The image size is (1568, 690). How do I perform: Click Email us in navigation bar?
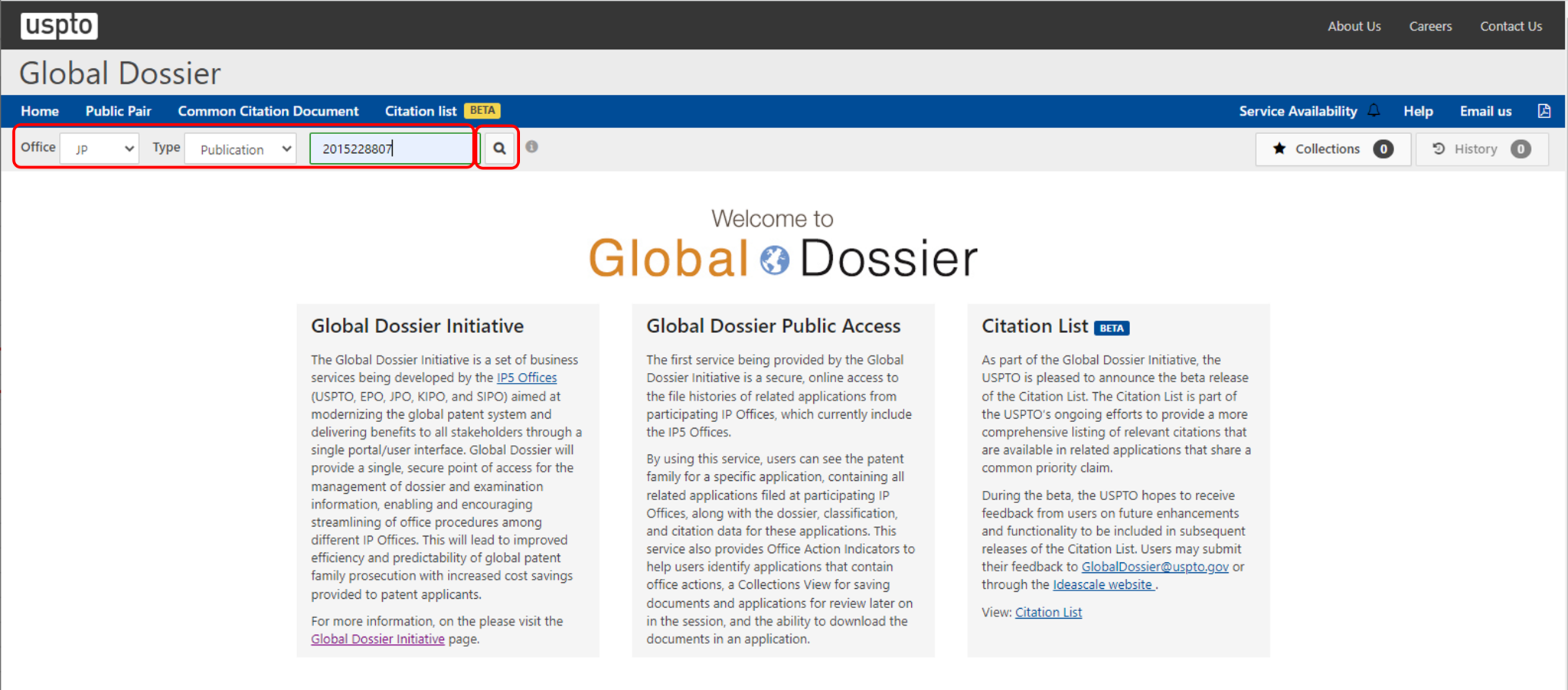pyautogui.click(x=1485, y=111)
